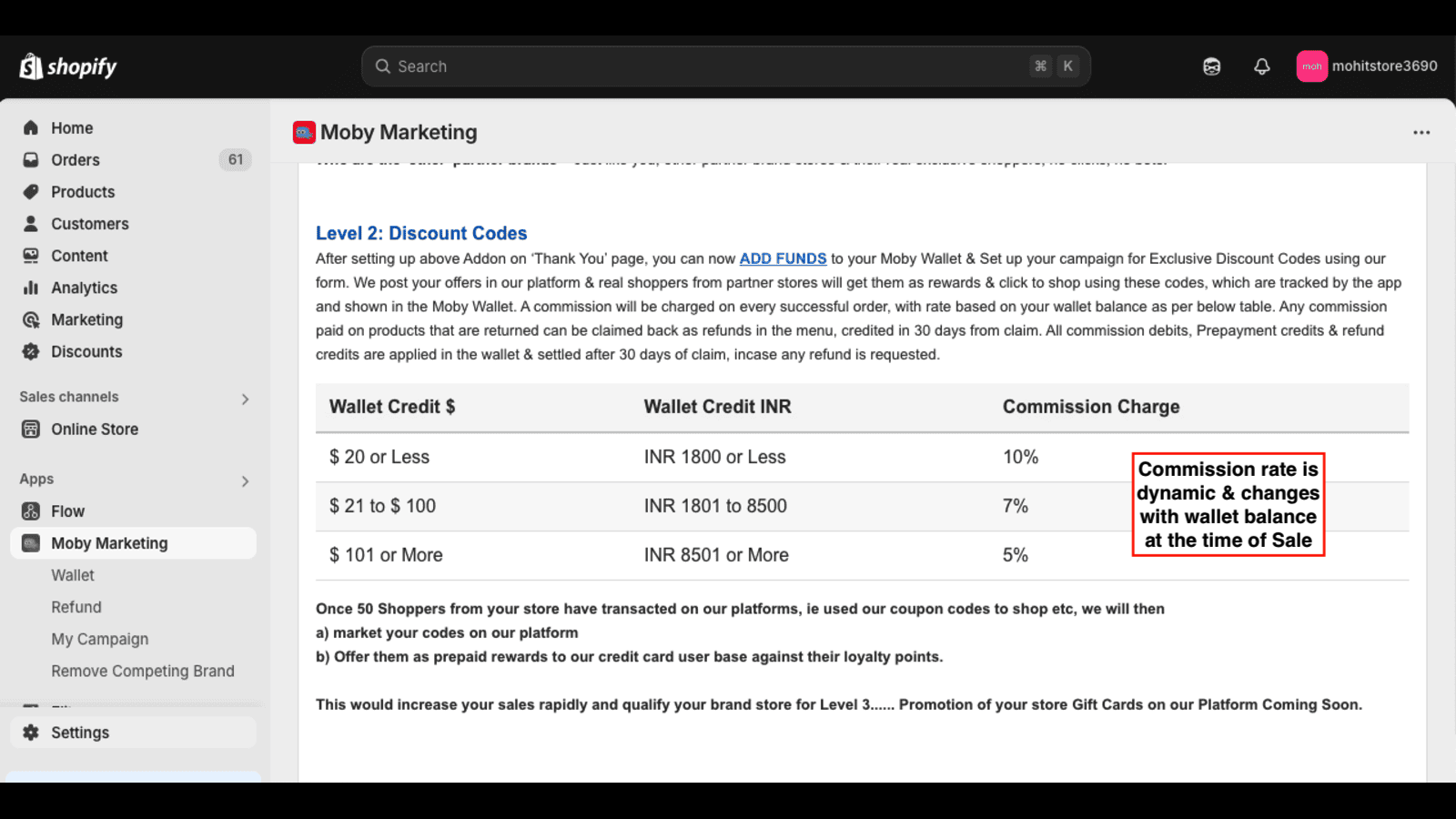Open the Flow app
This screenshot has height=819, width=1456.
coord(67,511)
